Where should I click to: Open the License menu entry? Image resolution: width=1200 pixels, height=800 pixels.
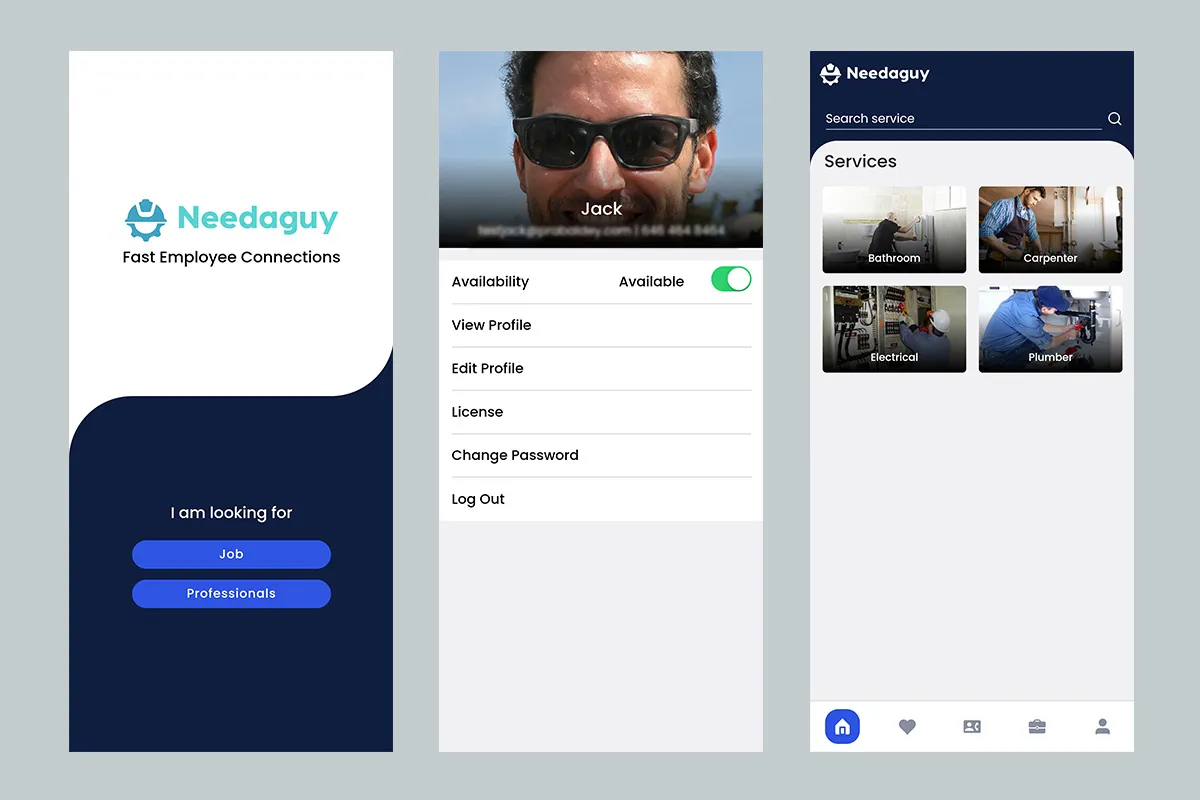coord(601,412)
